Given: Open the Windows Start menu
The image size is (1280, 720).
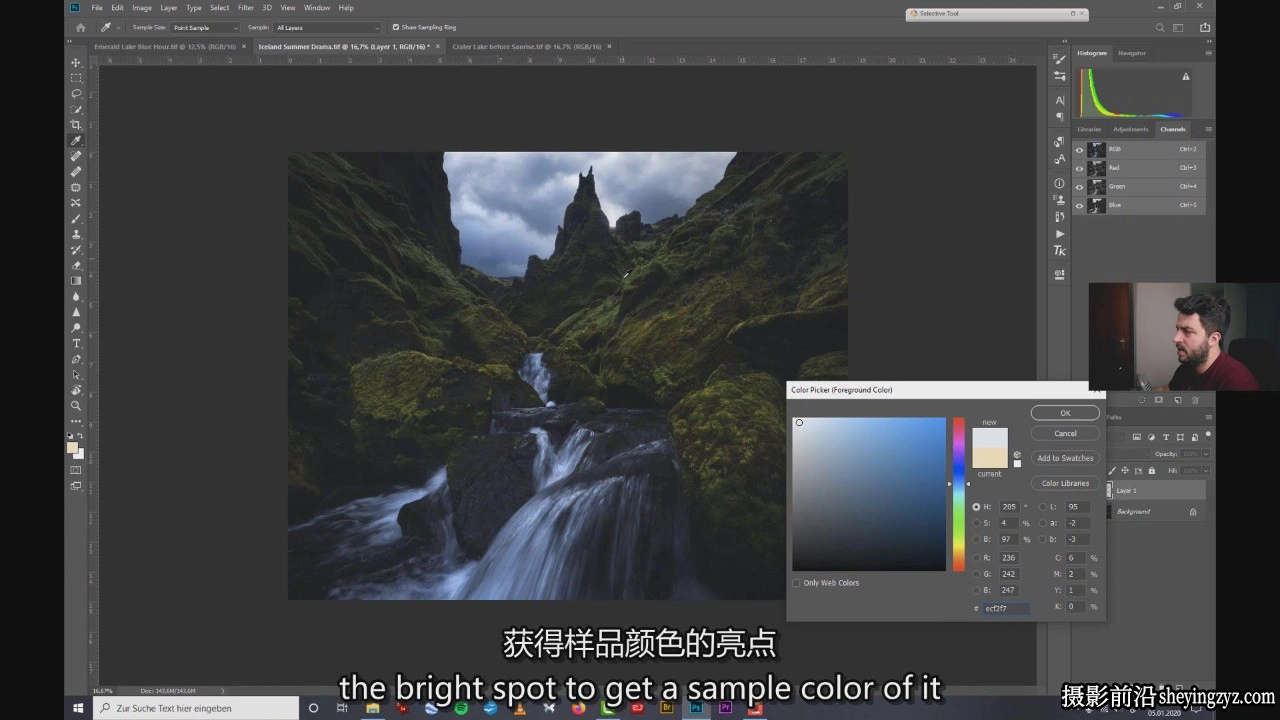Looking at the screenshot, I should point(78,708).
